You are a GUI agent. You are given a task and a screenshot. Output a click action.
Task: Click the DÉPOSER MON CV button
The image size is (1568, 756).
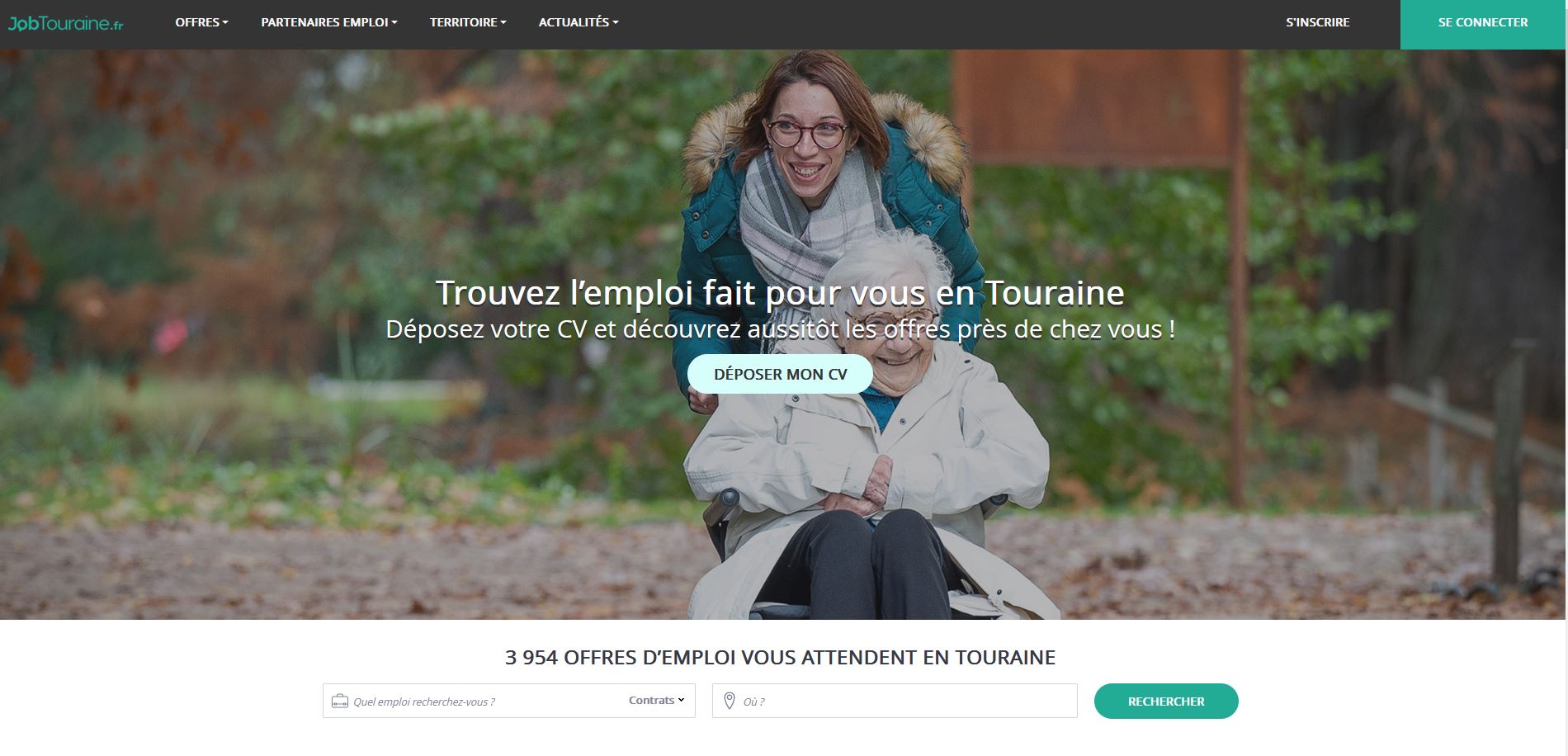pyautogui.click(x=780, y=374)
